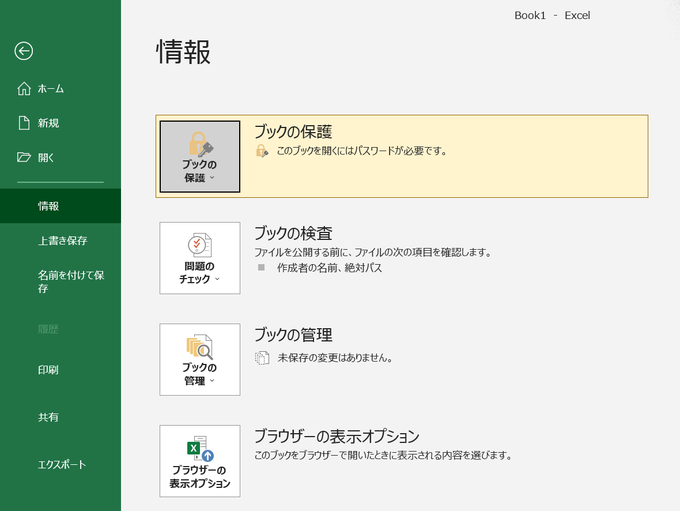Select 新規 in the sidebar

point(60,123)
